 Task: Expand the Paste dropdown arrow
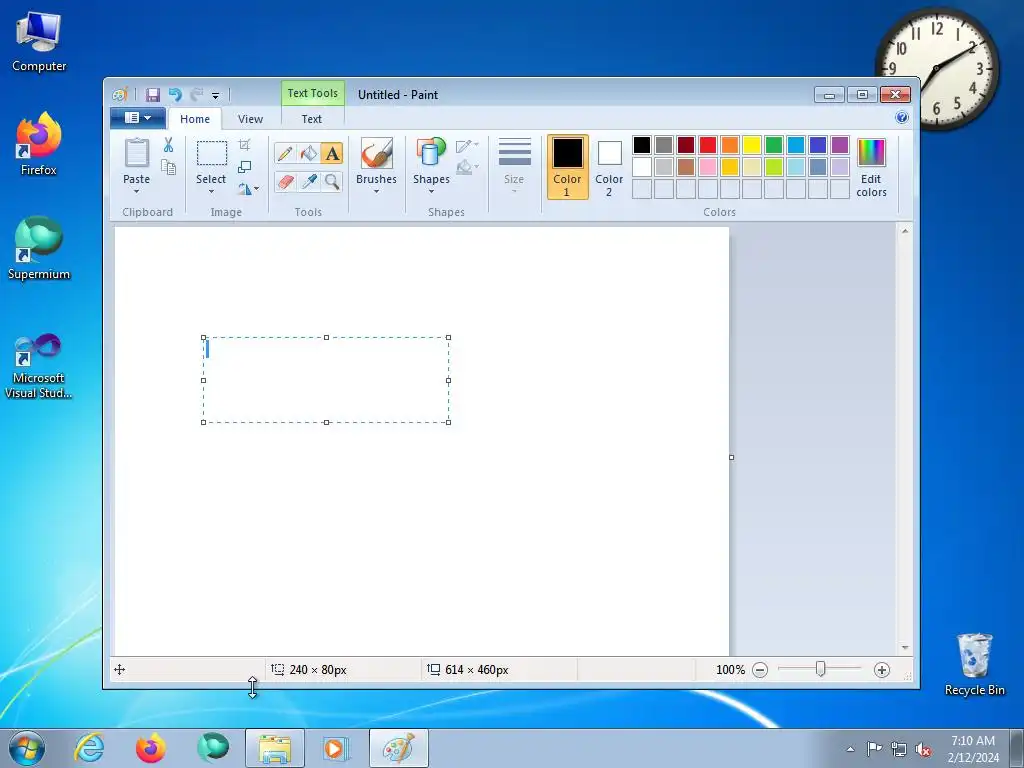pos(136,191)
